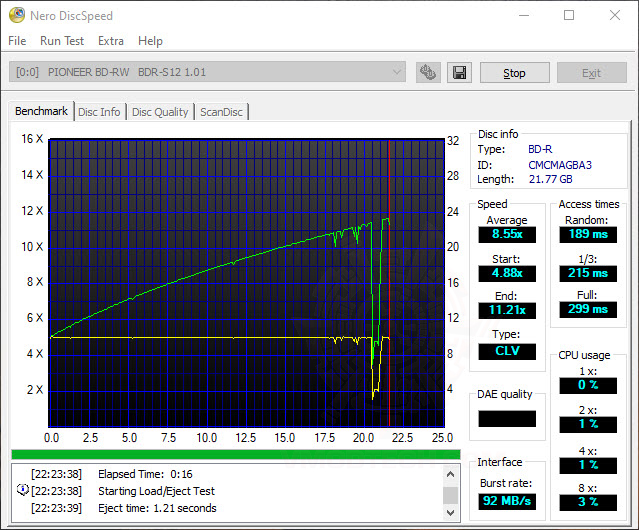Click the Exit button
The width and height of the screenshot is (639, 530).
(x=592, y=73)
